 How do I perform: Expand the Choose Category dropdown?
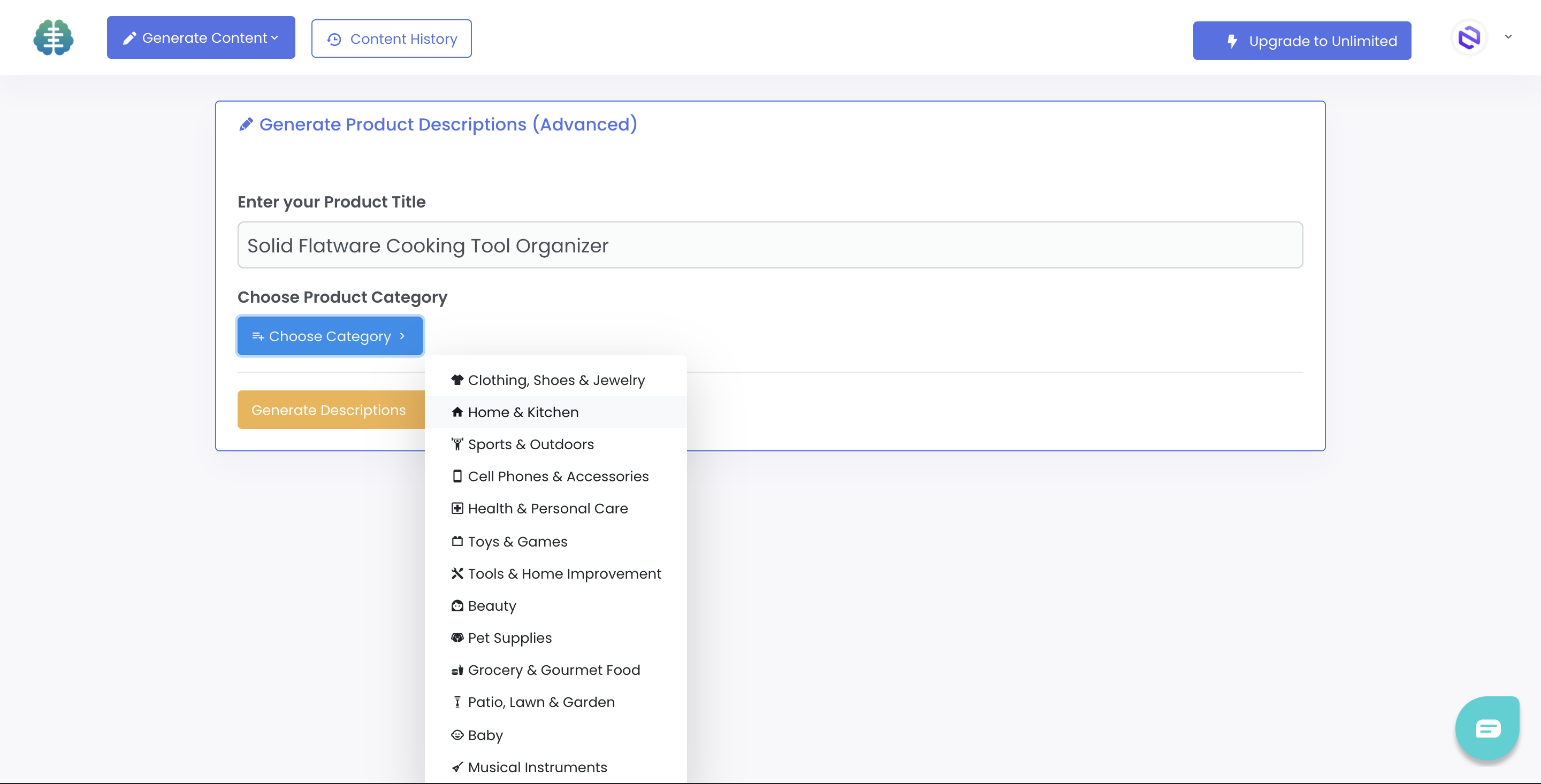click(x=330, y=335)
